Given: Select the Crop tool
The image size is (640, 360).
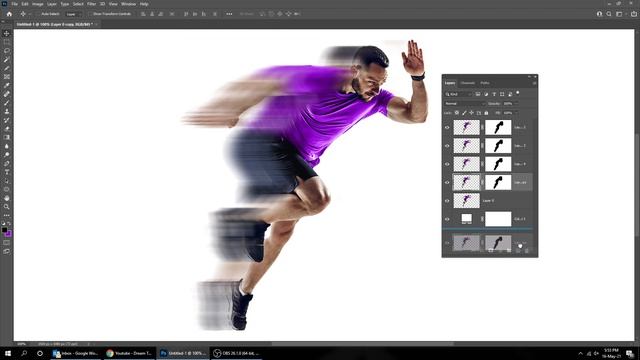Looking at the screenshot, I should (x=7, y=68).
